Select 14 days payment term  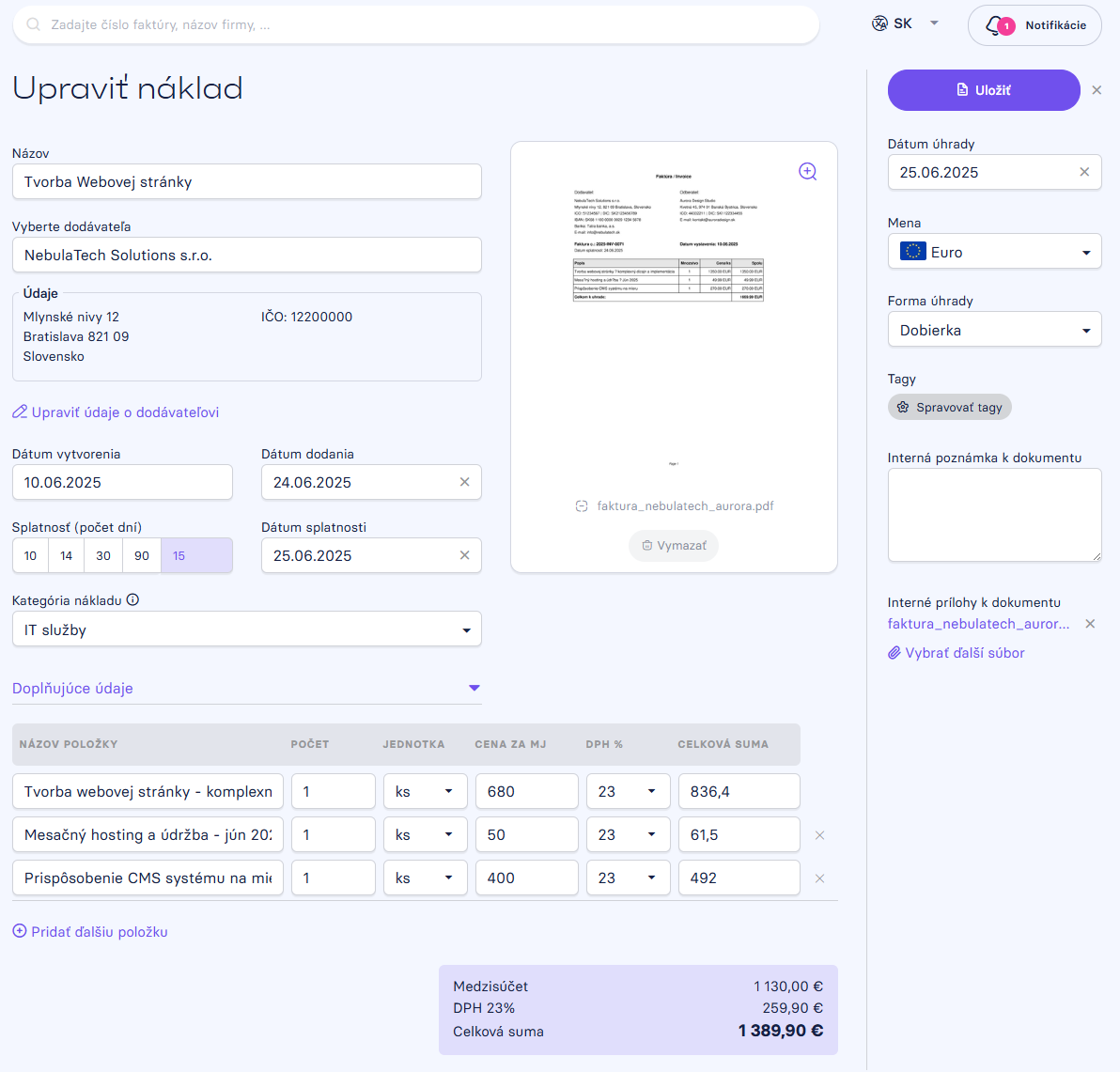tap(67, 555)
